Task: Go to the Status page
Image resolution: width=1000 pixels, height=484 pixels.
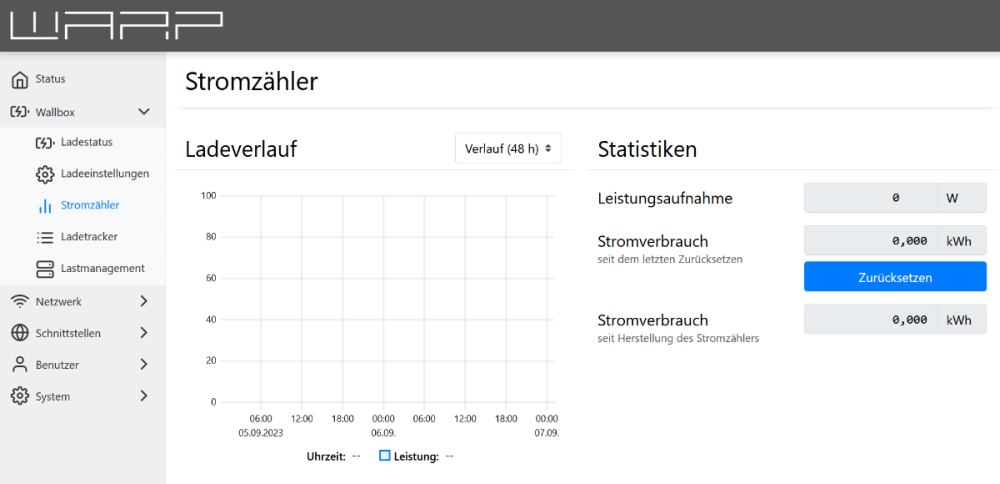Action: tap(50, 79)
